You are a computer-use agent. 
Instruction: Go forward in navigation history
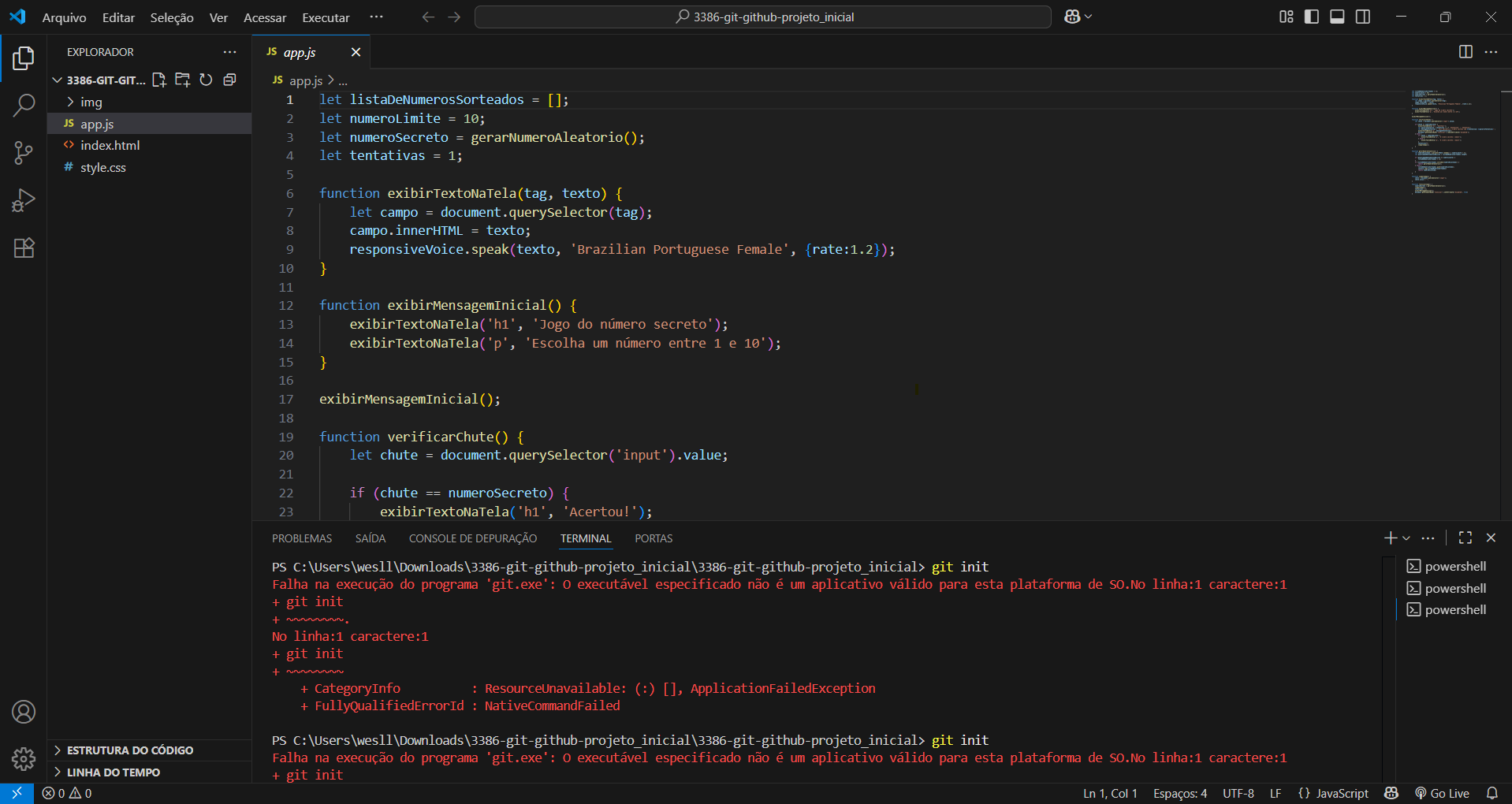pos(454,17)
